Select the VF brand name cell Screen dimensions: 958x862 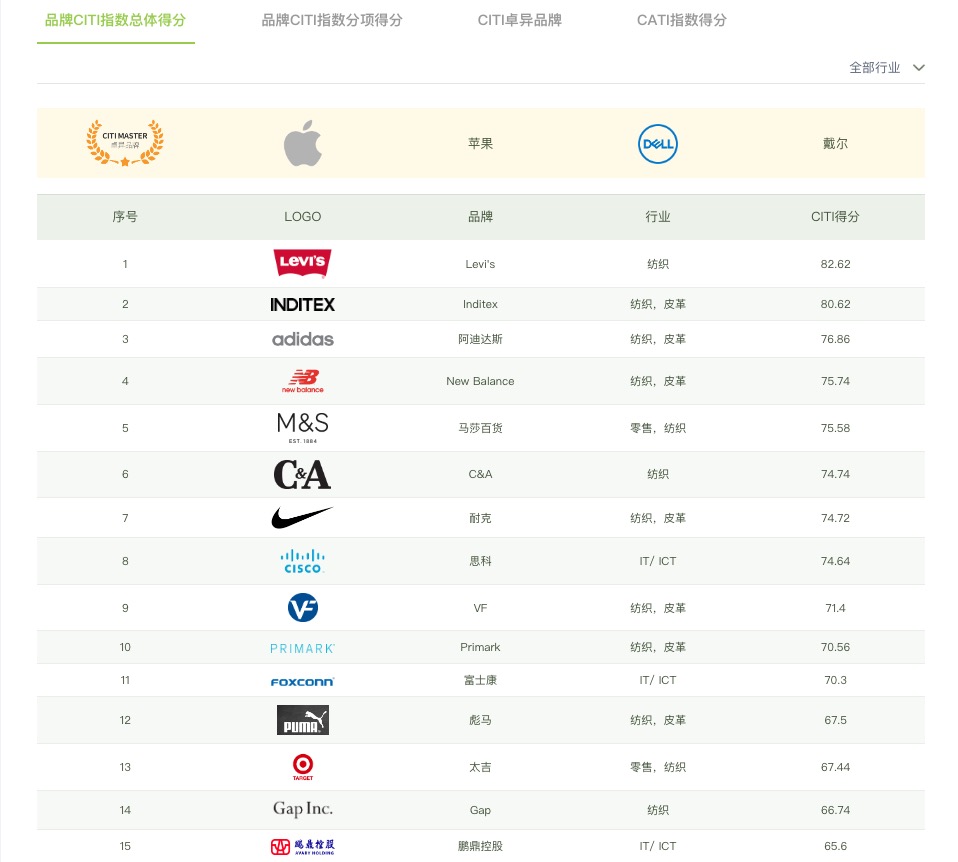tap(480, 608)
